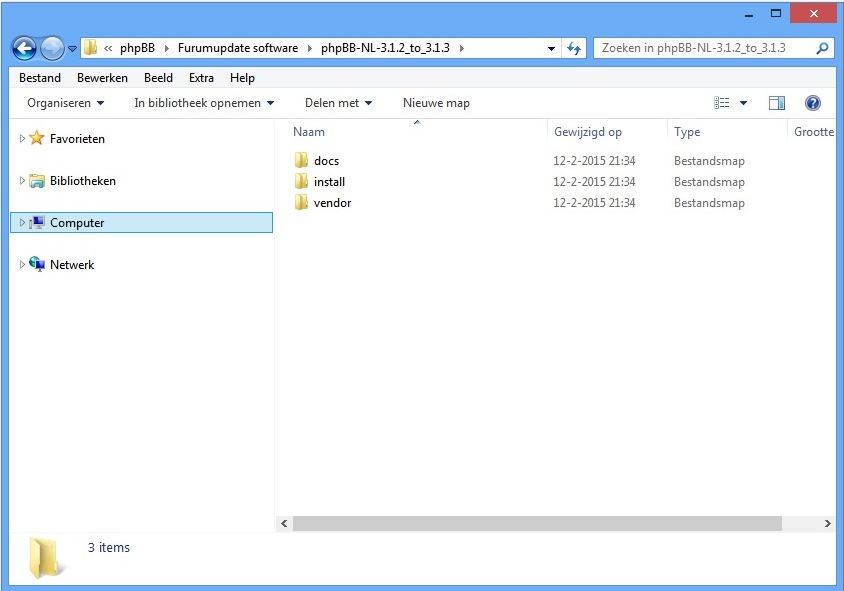Navigate to phpBB in breadcrumb
The height and width of the screenshot is (591, 844).
[137, 48]
